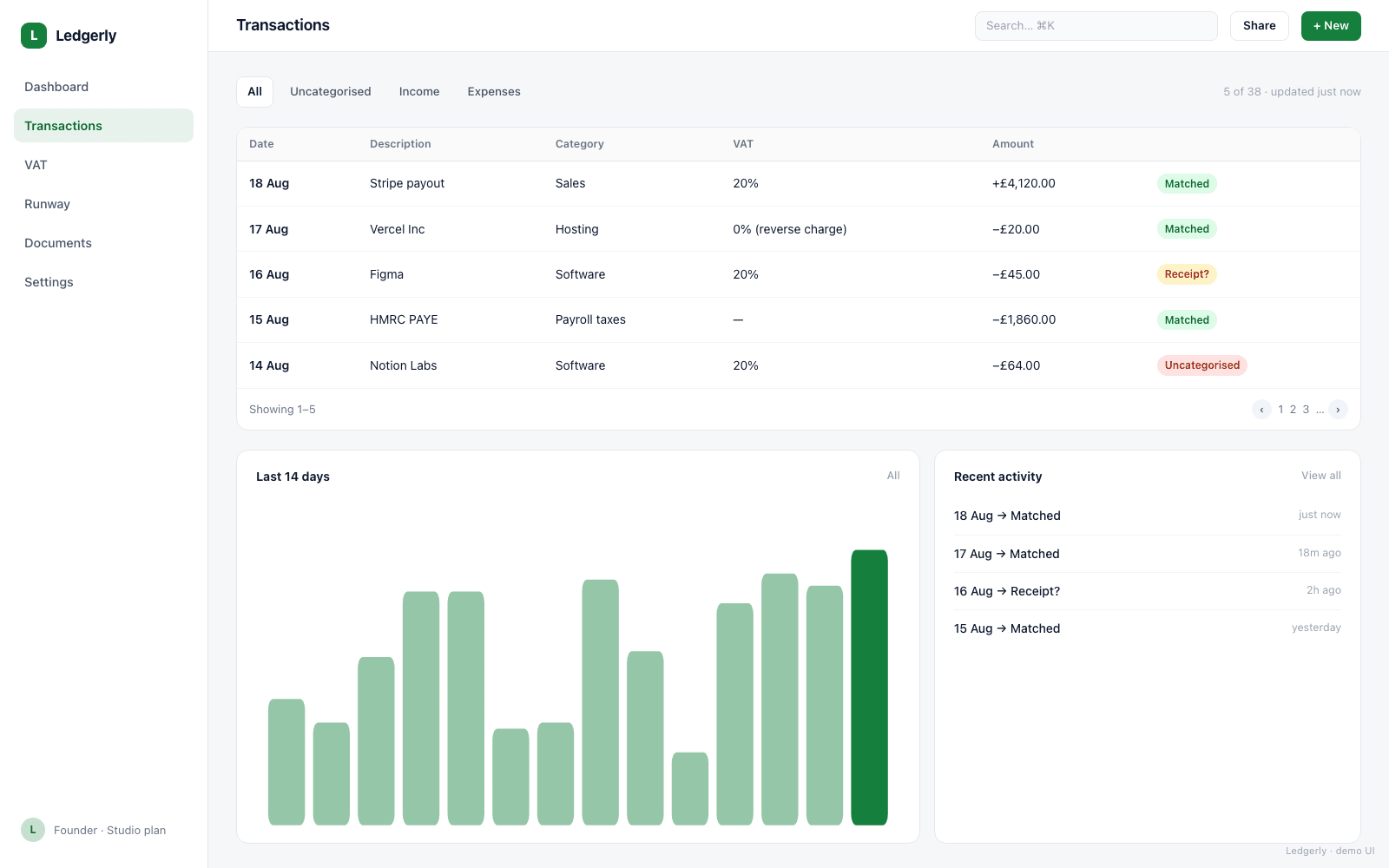Click Receipt? badge on Figma row

(1187, 274)
